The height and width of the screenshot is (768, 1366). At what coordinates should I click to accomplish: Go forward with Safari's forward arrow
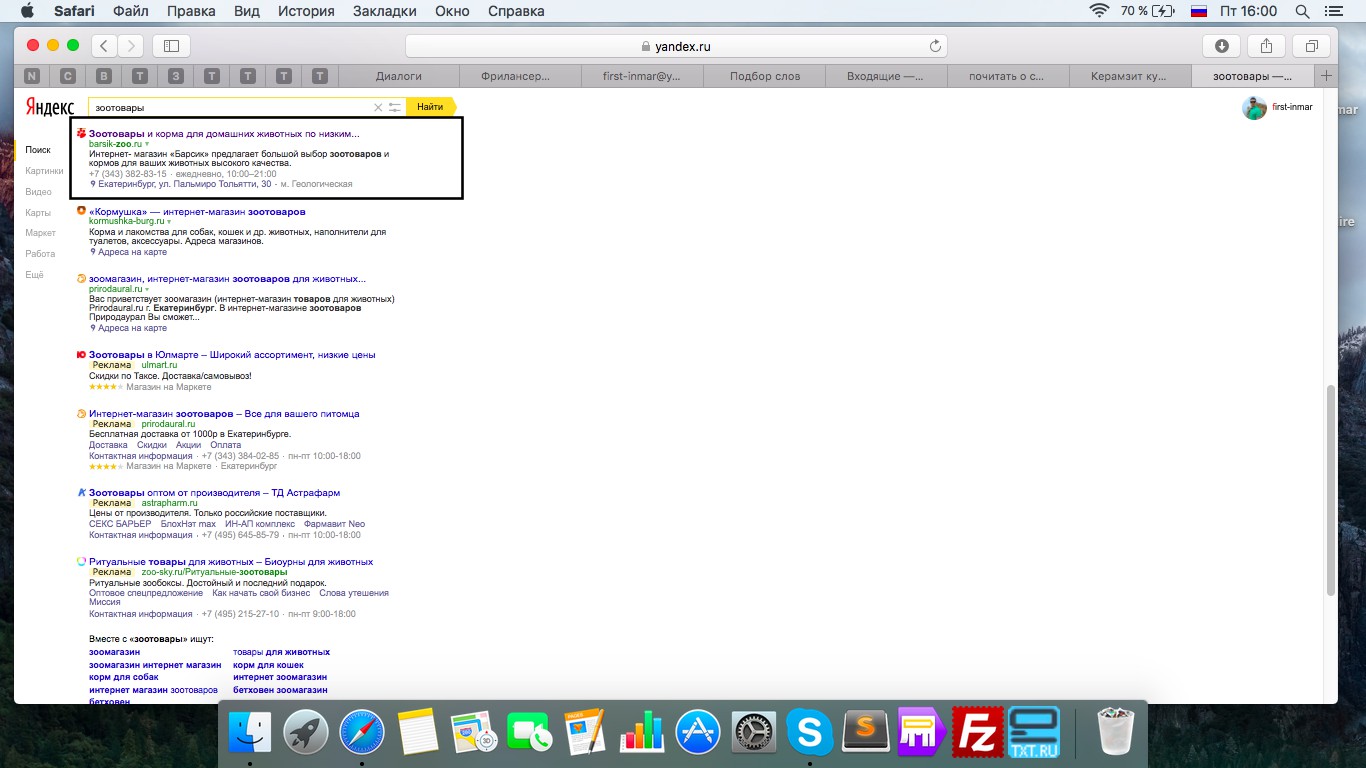(131, 46)
